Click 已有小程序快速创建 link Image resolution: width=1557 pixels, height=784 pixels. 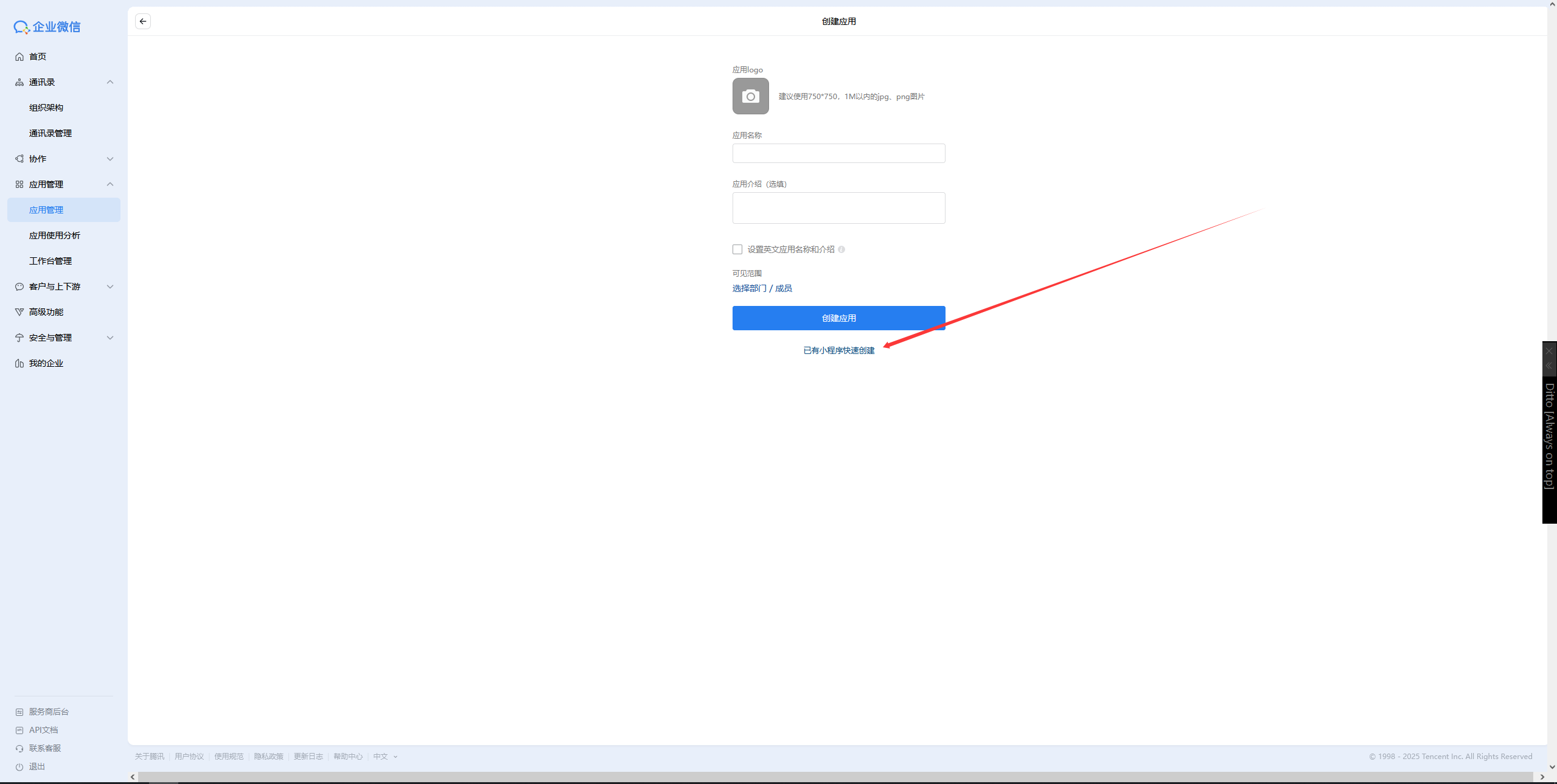(x=838, y=350)
